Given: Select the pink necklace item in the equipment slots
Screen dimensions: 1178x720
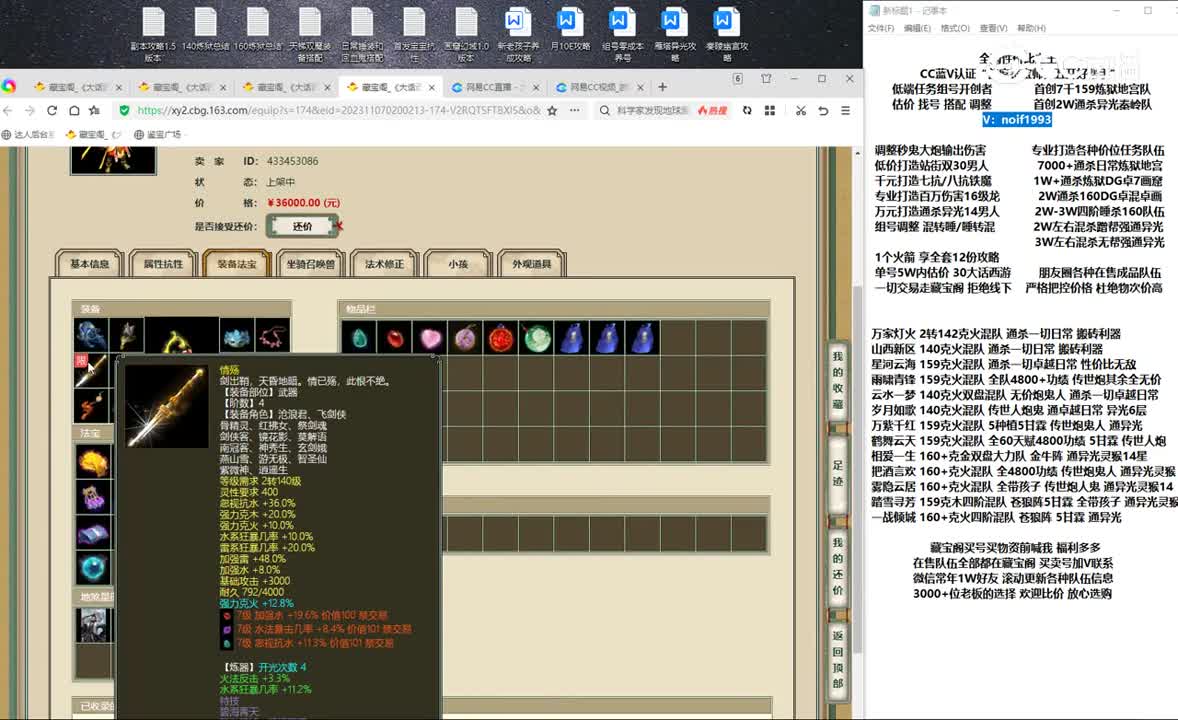Looking at the screenshot, I should click(x=272, y=335).
